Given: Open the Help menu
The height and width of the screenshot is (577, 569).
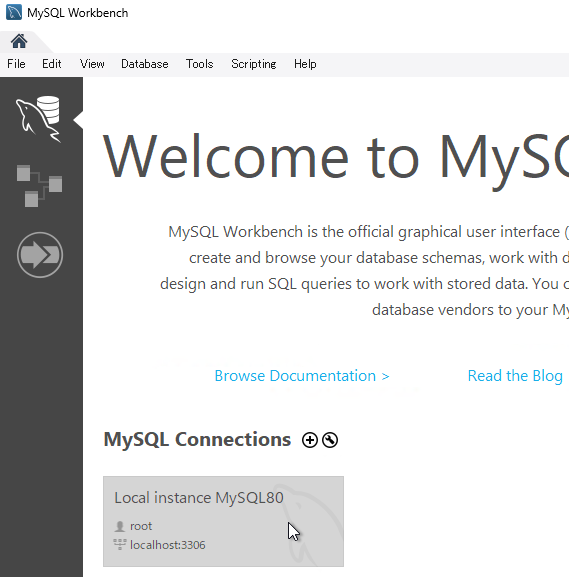Looking at the screenshot, I should coord(305,64).
